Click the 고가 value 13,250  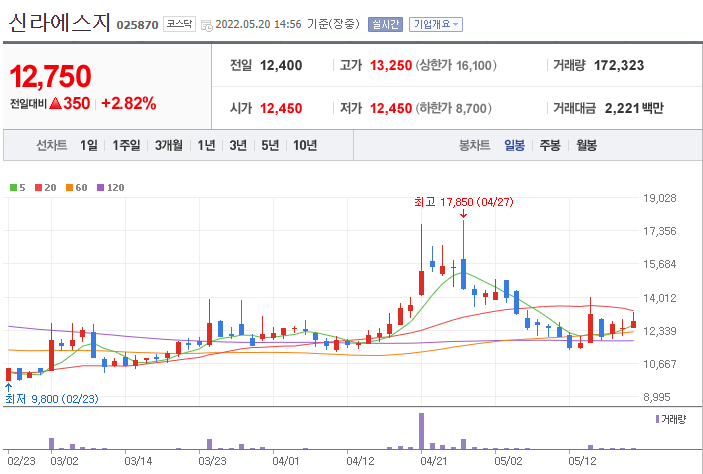click(391, 65)
